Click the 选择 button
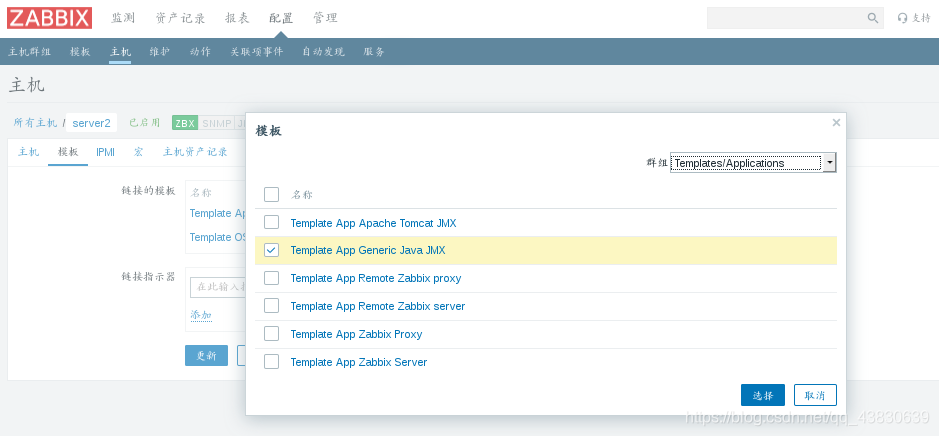This screenshot has width=939, height=436. click(x=763, y=395)
